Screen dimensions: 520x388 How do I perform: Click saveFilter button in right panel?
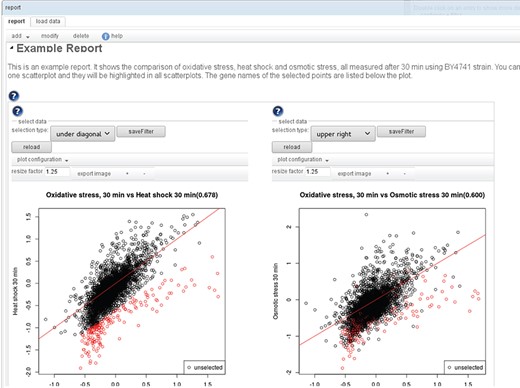(401, 131)
